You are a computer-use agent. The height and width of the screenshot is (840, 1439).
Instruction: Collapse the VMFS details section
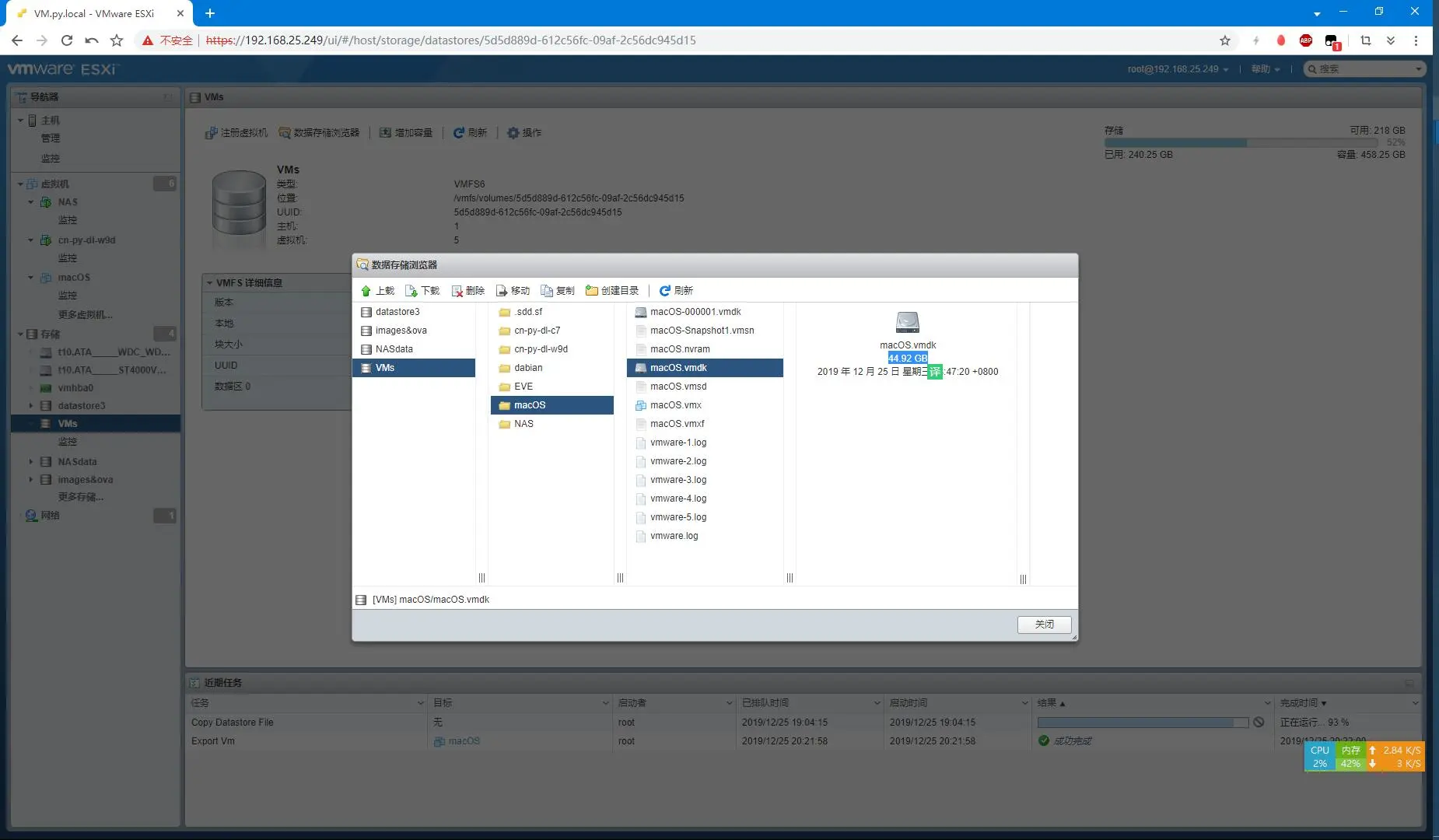tap(209, 283)
